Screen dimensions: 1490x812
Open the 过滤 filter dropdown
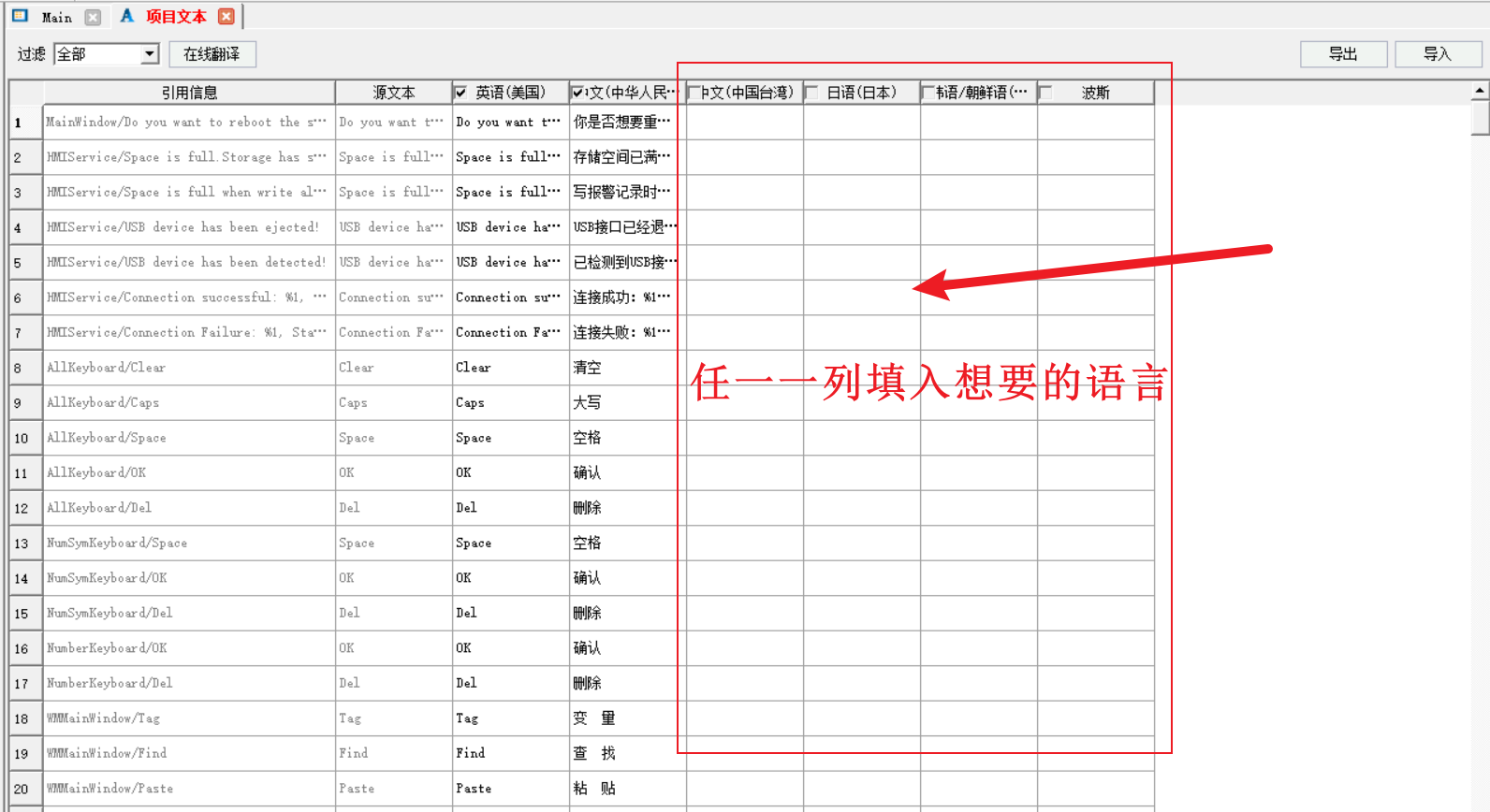(x=150, y=54)
